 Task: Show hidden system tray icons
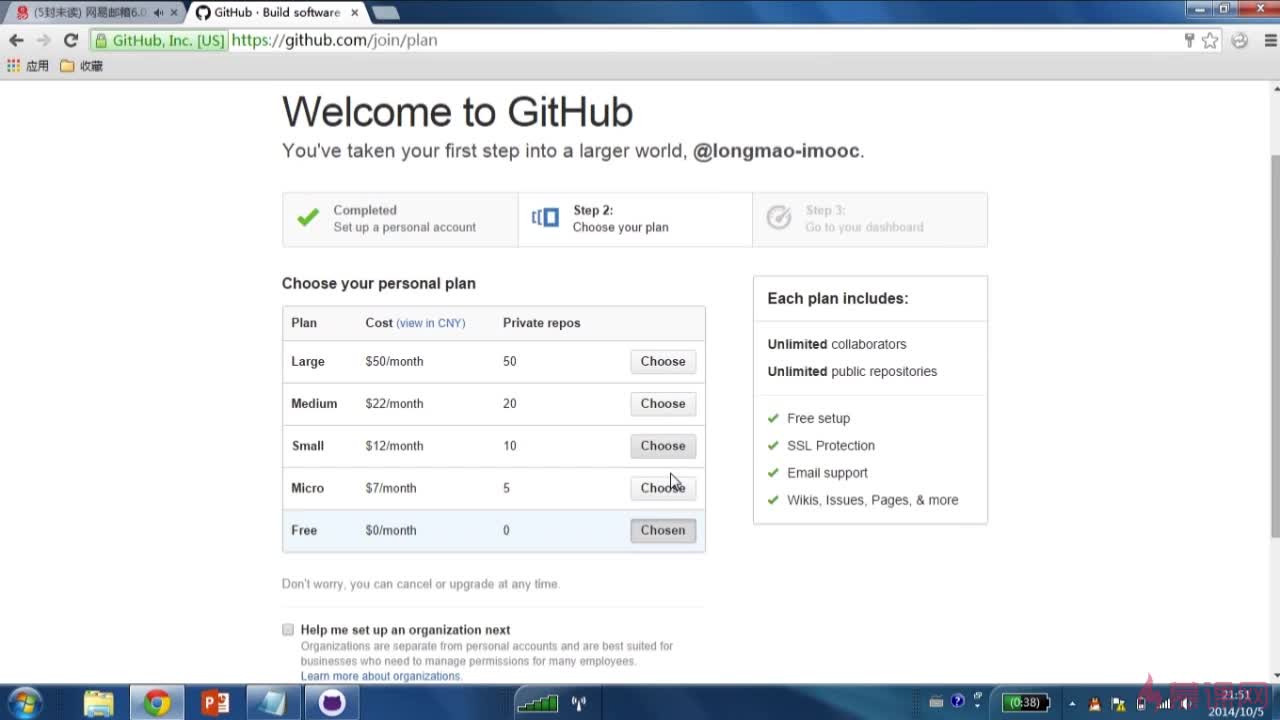click(1071, 703)
